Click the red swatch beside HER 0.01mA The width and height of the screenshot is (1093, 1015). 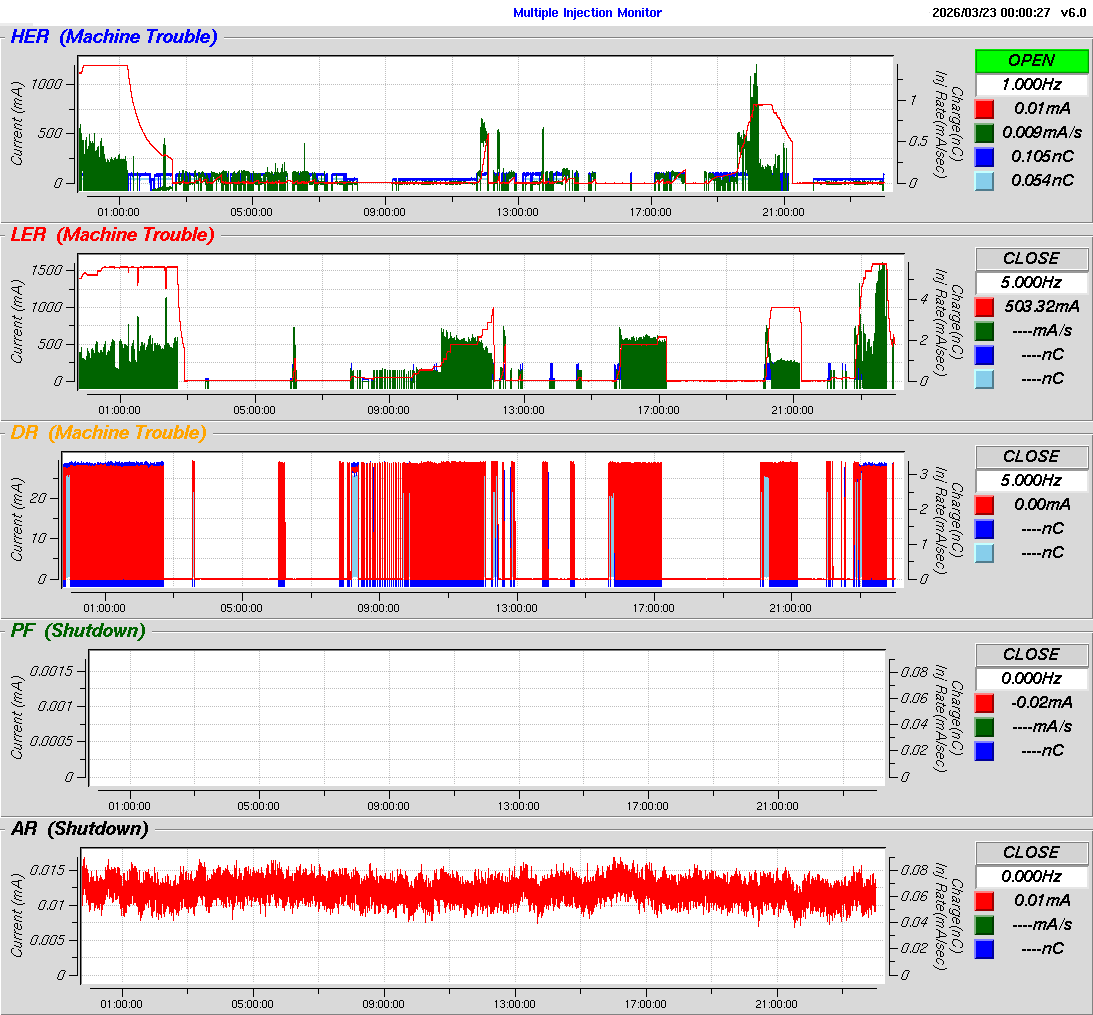[985, 109]
